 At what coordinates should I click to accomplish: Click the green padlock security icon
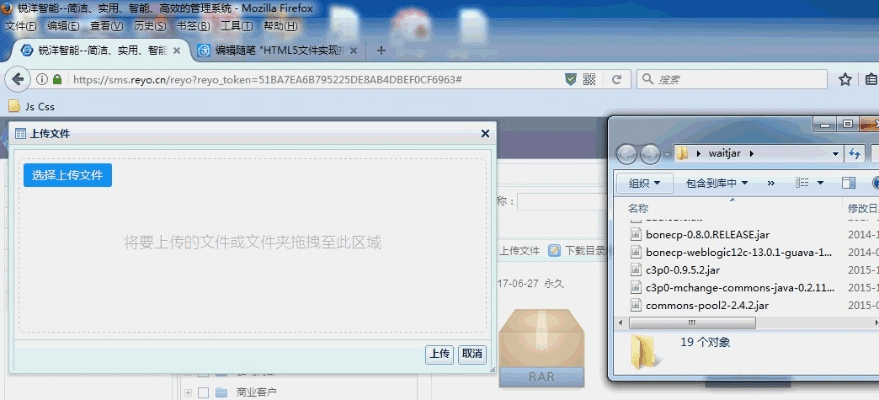pos(57,80)
